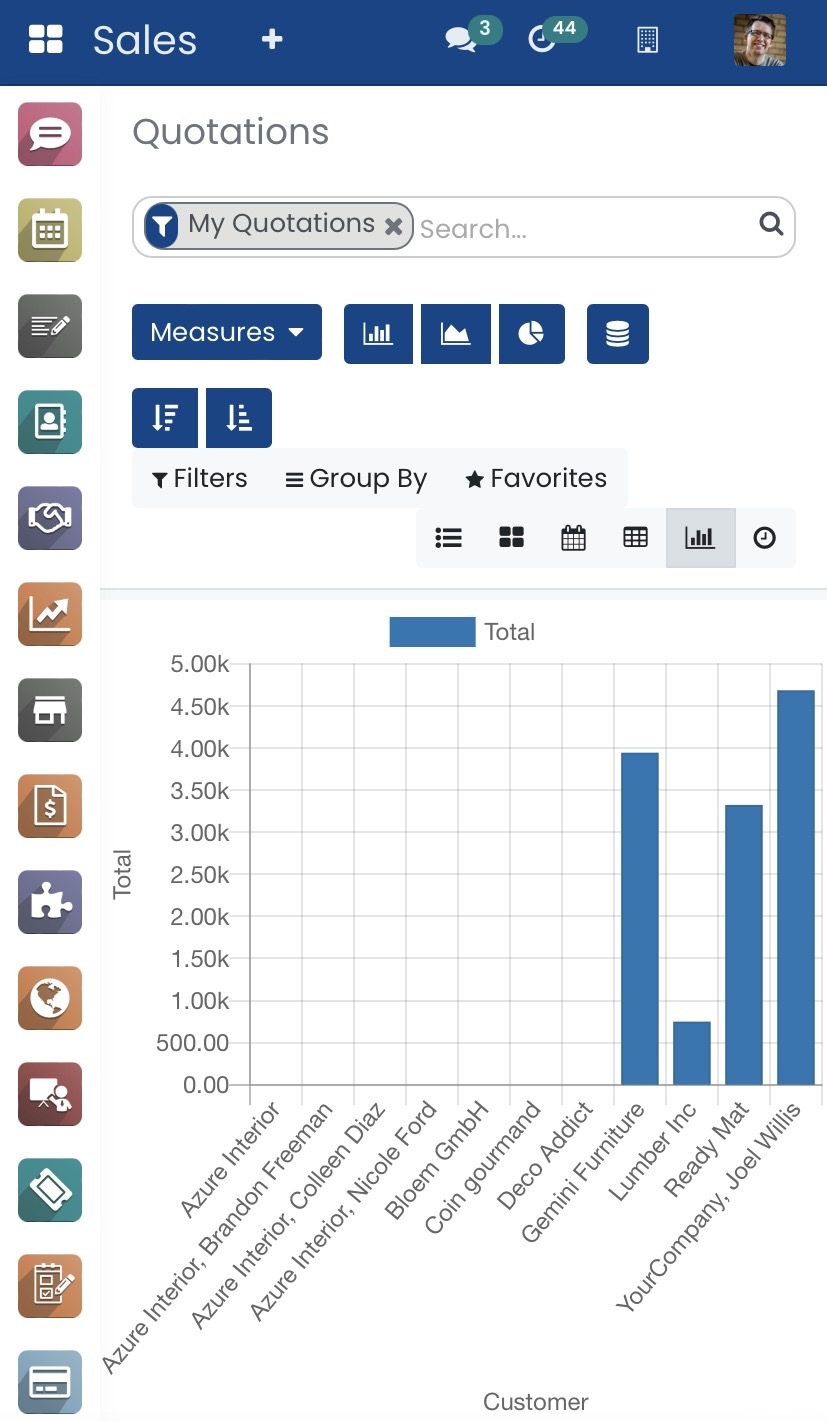Open the Discuss app in sidebar
Image resolution: width=827 pixels, height=1421 pixels.
pos(50,134)
